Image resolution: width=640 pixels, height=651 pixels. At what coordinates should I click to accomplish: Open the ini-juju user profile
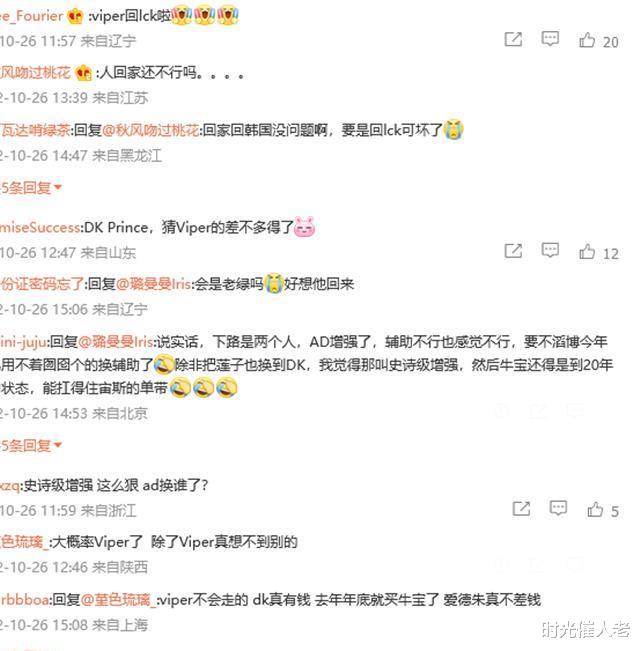tap(23, 342)
